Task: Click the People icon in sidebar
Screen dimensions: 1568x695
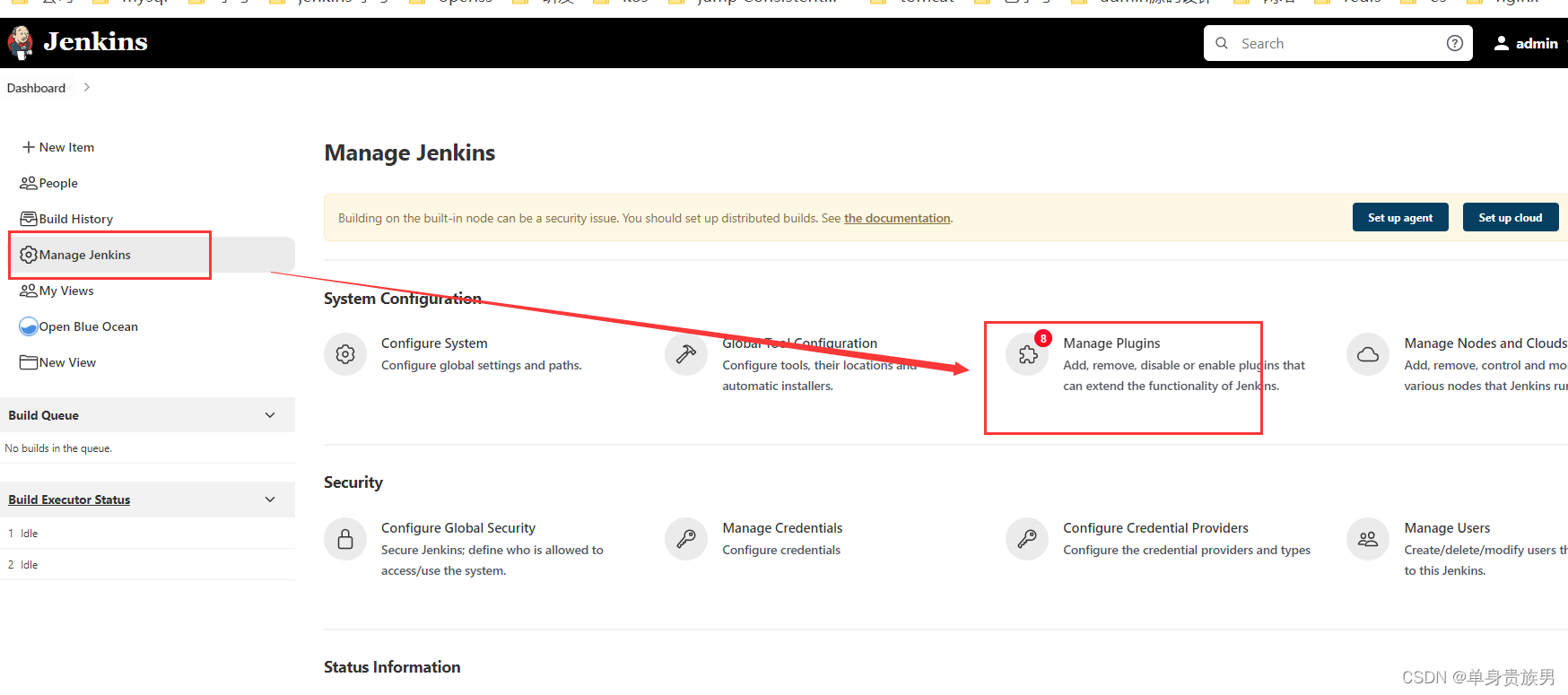Action: coord(29,183)
